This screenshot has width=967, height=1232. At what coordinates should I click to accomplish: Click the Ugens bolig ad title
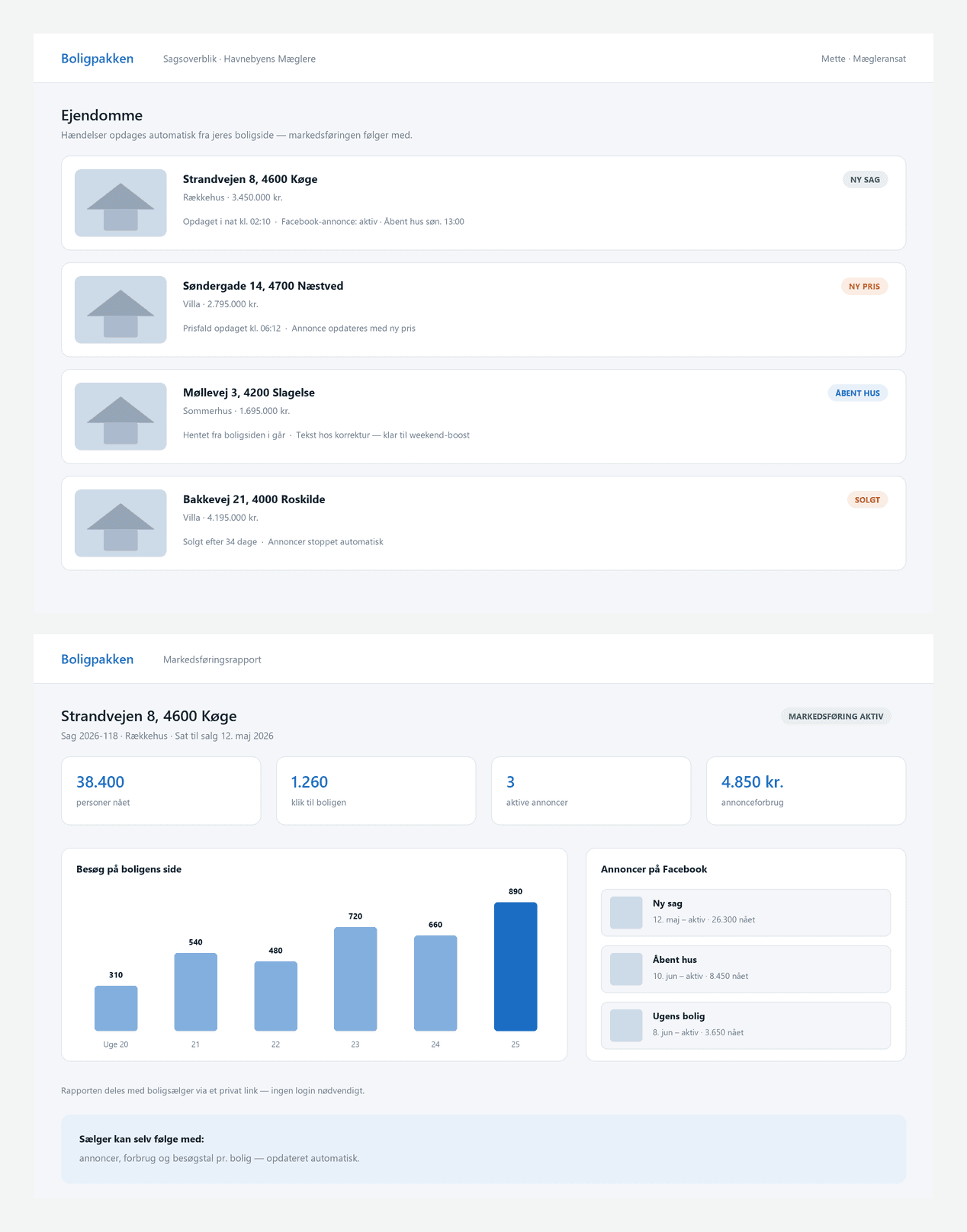(x=679, y=1016)
